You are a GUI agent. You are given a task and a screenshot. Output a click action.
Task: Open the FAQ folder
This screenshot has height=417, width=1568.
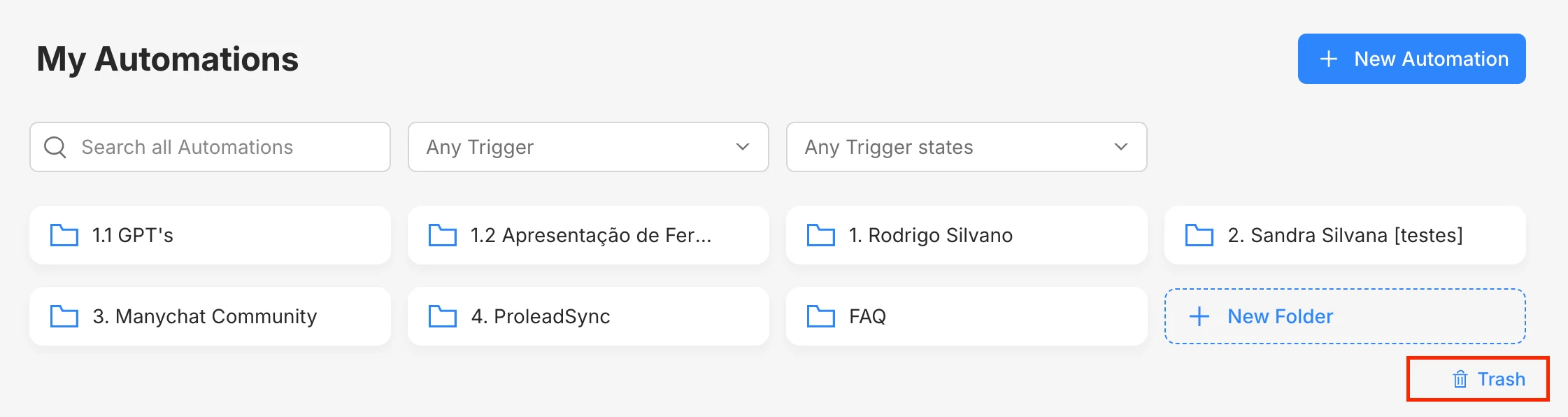[966, 316]
